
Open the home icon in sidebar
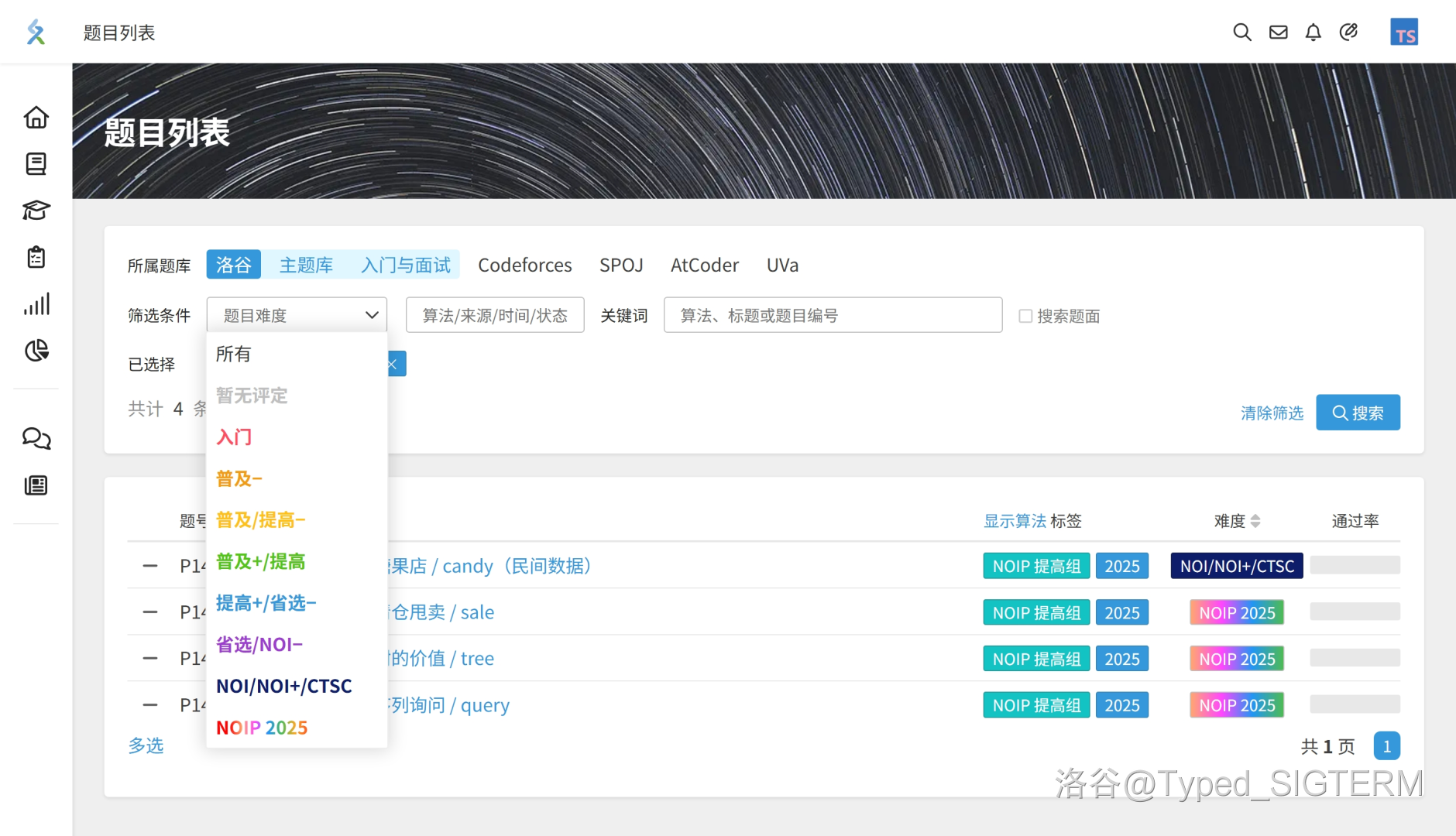(x=36, y=118)
